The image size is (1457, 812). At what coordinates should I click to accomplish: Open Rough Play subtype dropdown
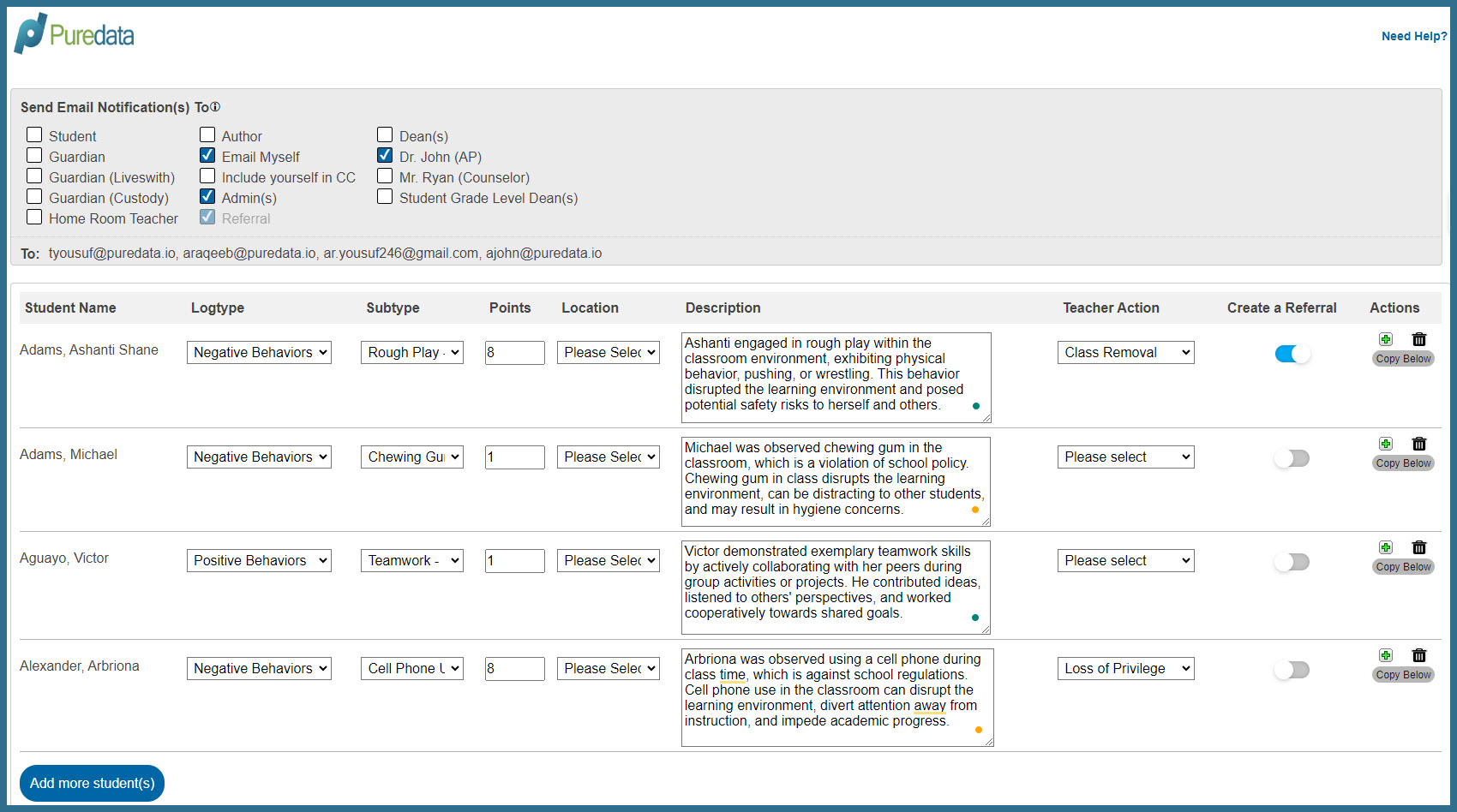(x=412, y=352)
